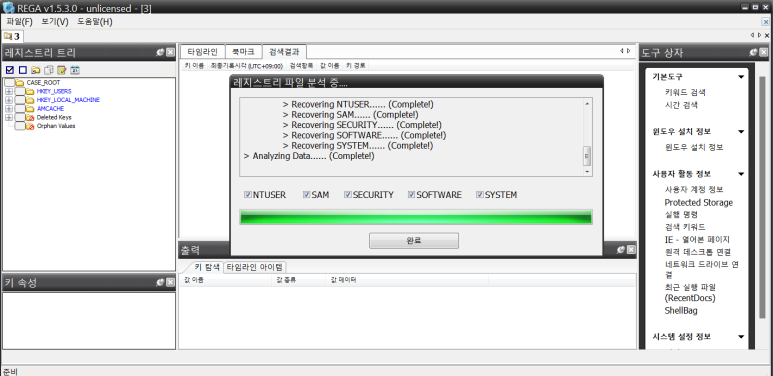Toggle the CASE_ROOT checkbox

pyautogui.click(x=10, y=83)
